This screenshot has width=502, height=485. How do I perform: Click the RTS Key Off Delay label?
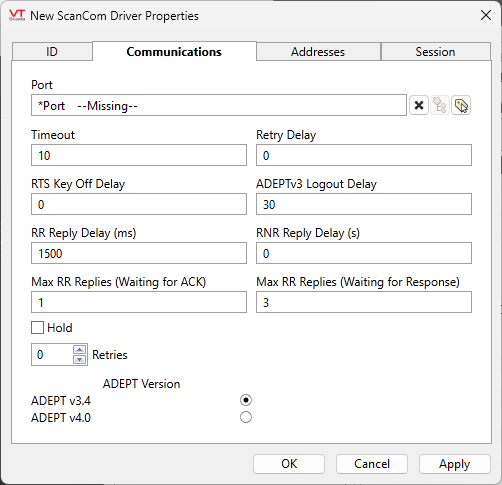pos(78,184)
